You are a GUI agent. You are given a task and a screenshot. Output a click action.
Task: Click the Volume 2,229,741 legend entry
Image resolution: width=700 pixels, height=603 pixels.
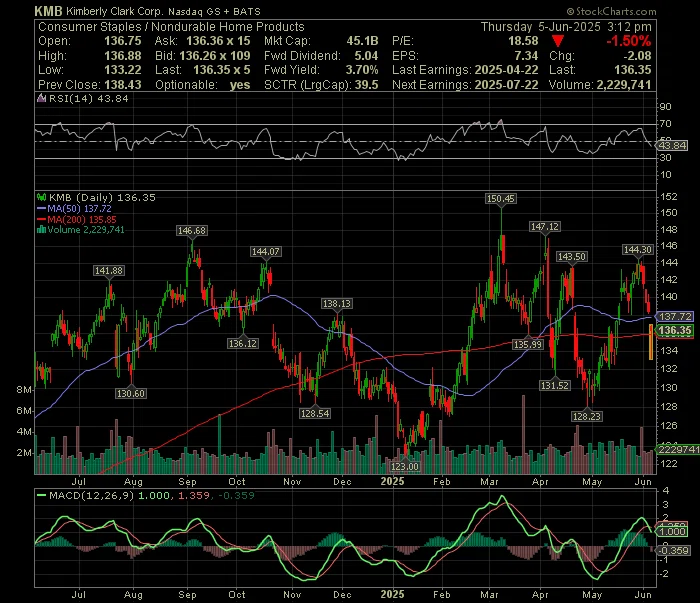coord(81,229)
